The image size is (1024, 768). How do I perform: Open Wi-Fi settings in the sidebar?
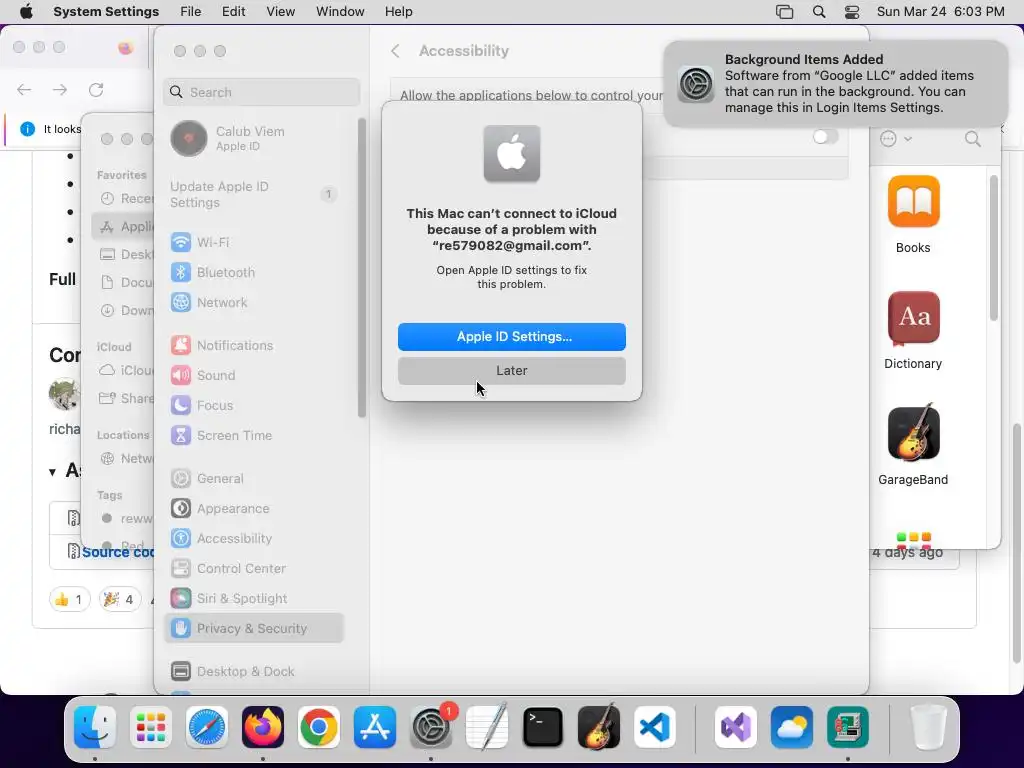coord(253,242)
